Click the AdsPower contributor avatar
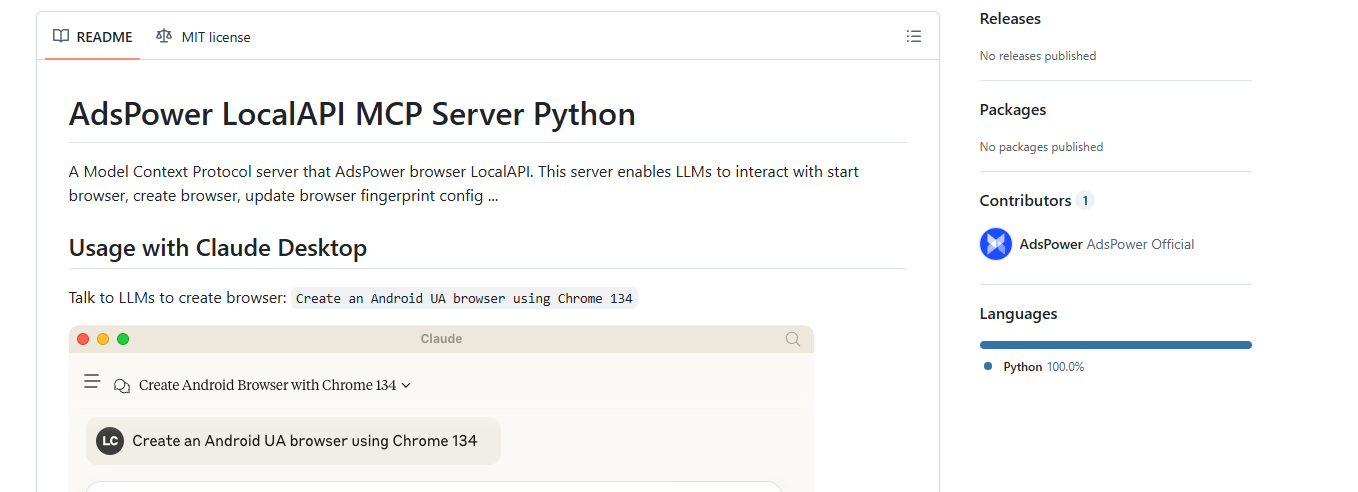 click(996, 244)
